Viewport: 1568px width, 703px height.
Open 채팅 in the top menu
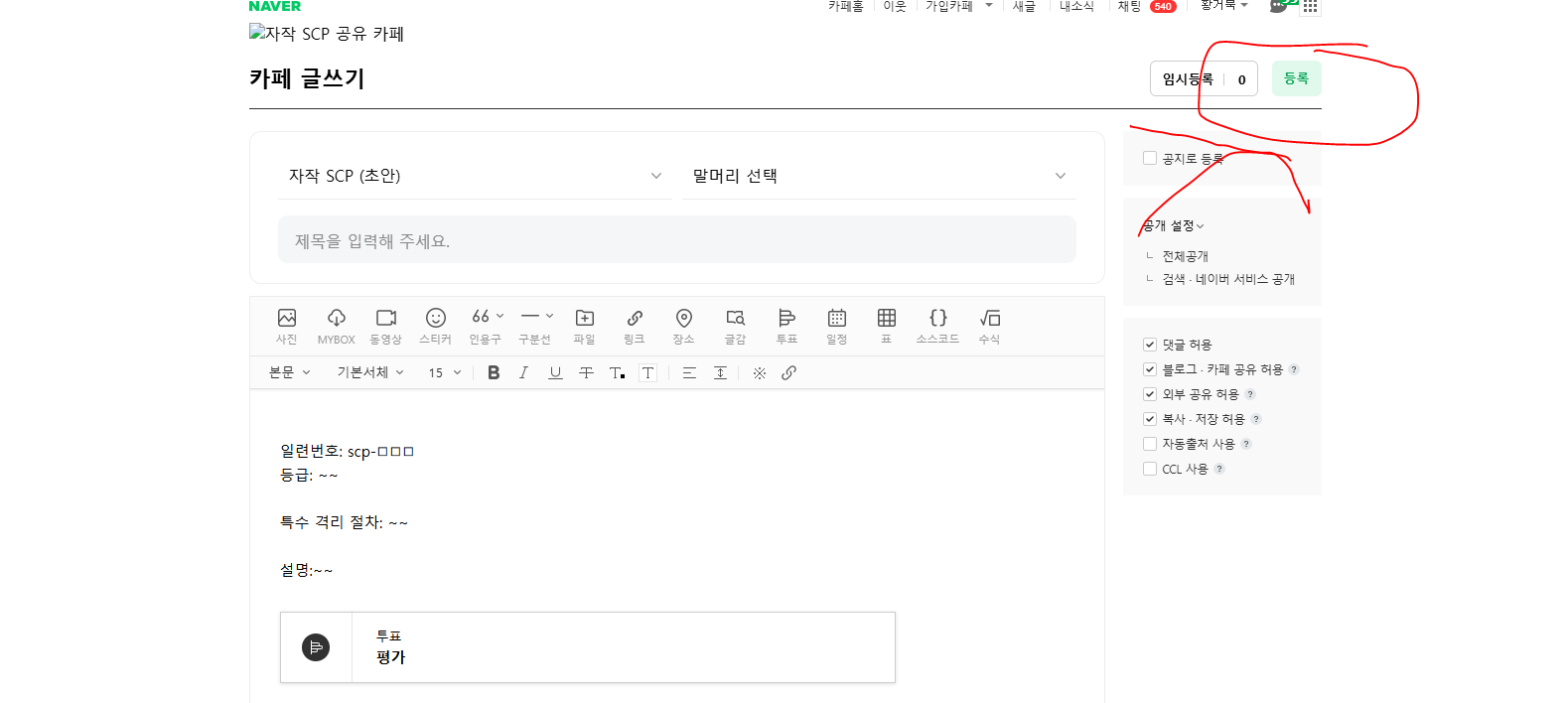tap(1129, 6)
